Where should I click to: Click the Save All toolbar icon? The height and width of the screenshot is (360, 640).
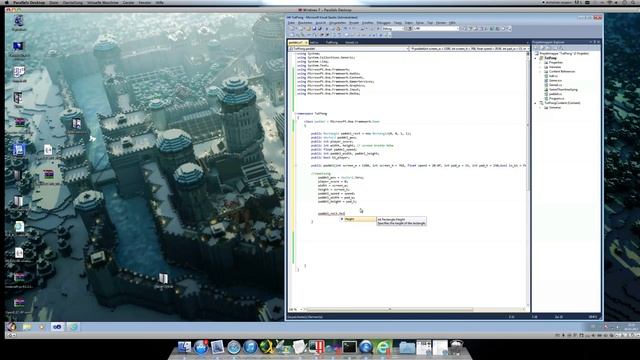(x=320, y=29)
